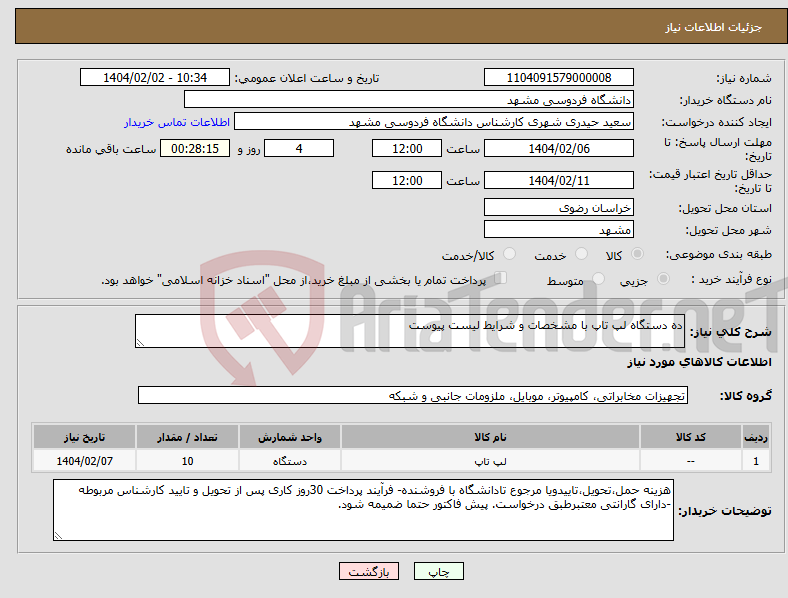
Task: Select the کالا radio button
Action: (x=637, y=254)
